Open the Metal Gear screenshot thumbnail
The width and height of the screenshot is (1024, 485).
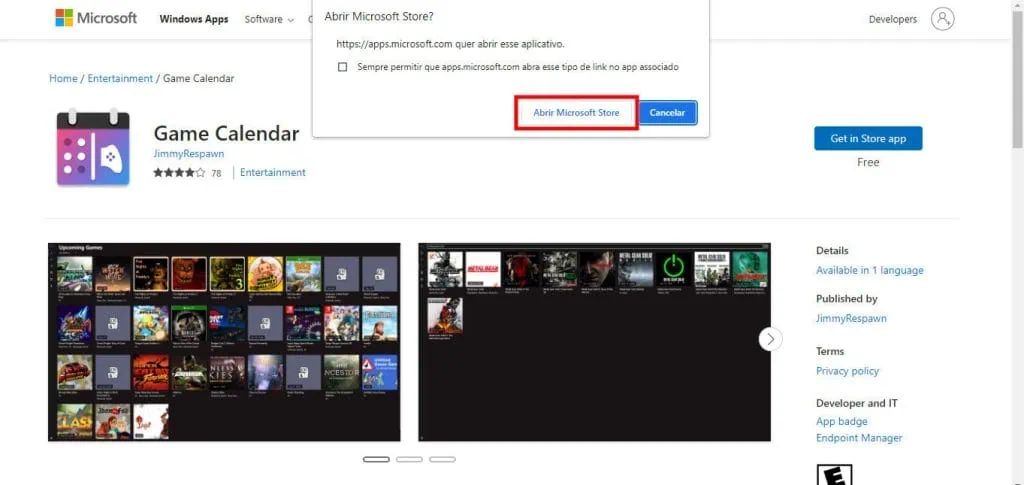594,342
